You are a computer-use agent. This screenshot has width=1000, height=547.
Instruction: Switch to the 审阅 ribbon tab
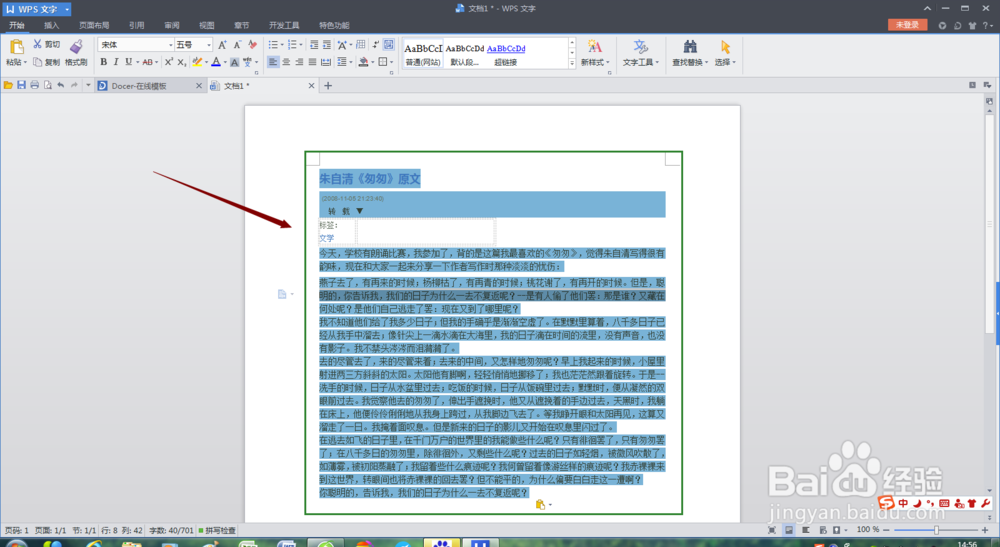pyautogui.click(x=172, y=26)
